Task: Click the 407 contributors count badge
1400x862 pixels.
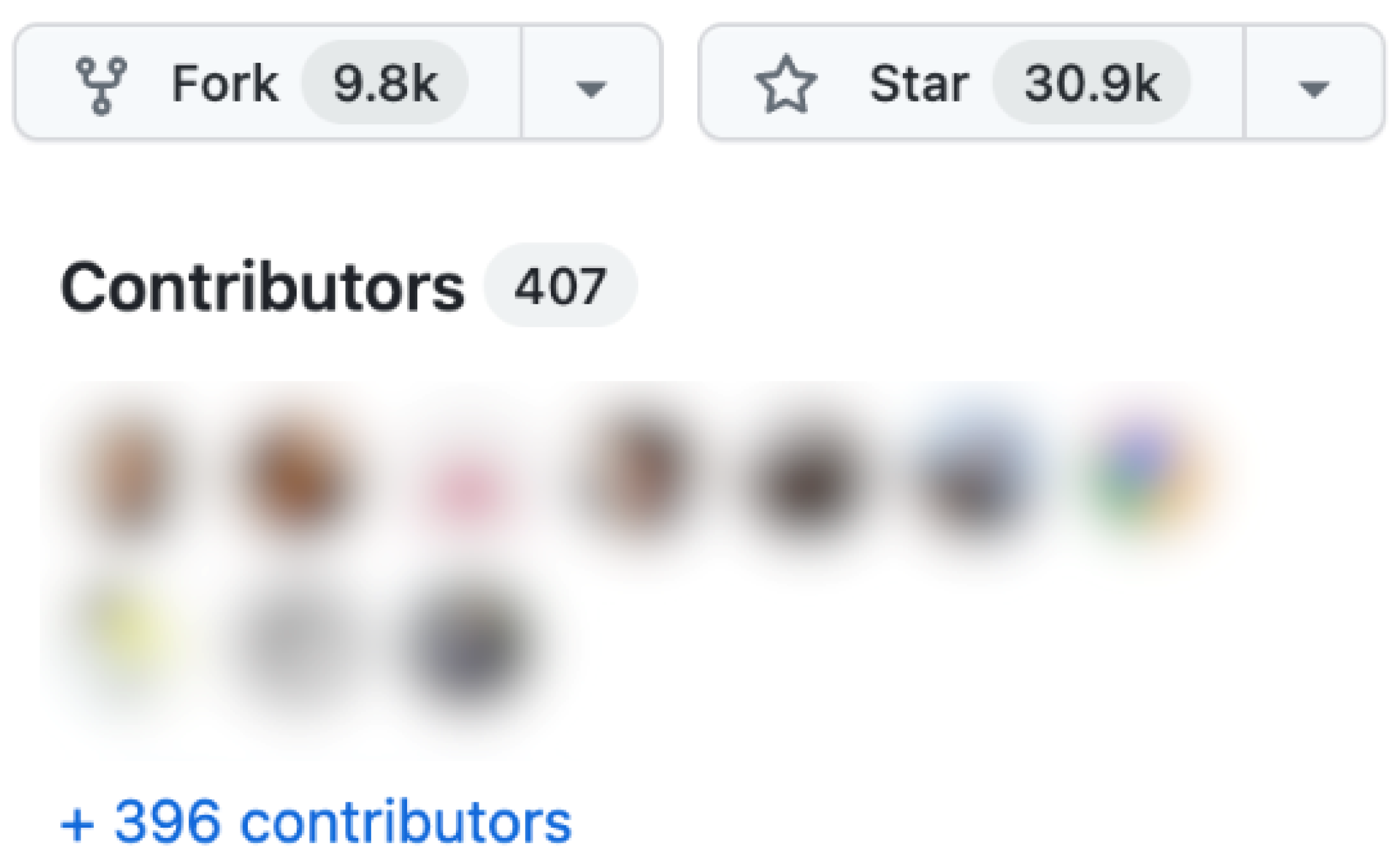Action: 561,285
